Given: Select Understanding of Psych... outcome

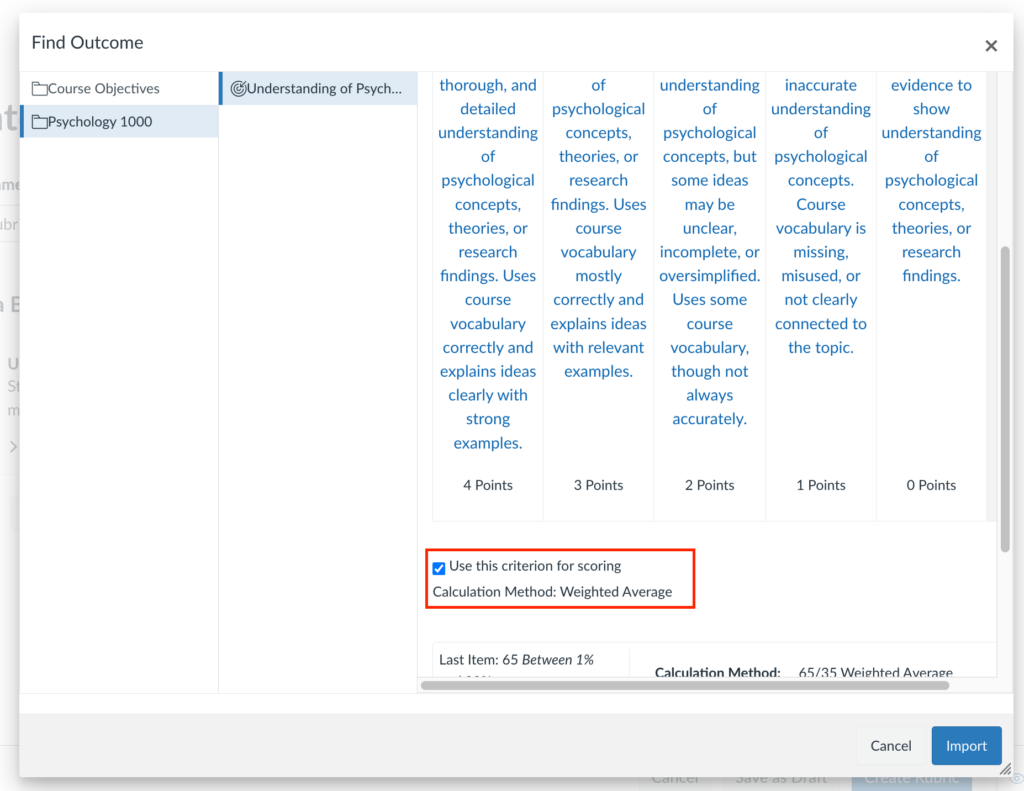Looking at the screenshot, I should coord(318,88).
